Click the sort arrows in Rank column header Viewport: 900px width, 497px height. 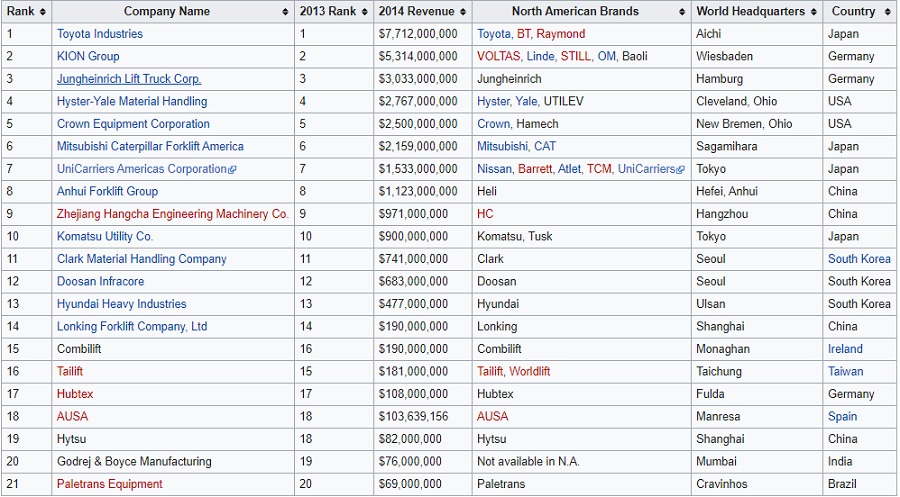(x=44, y=12)
